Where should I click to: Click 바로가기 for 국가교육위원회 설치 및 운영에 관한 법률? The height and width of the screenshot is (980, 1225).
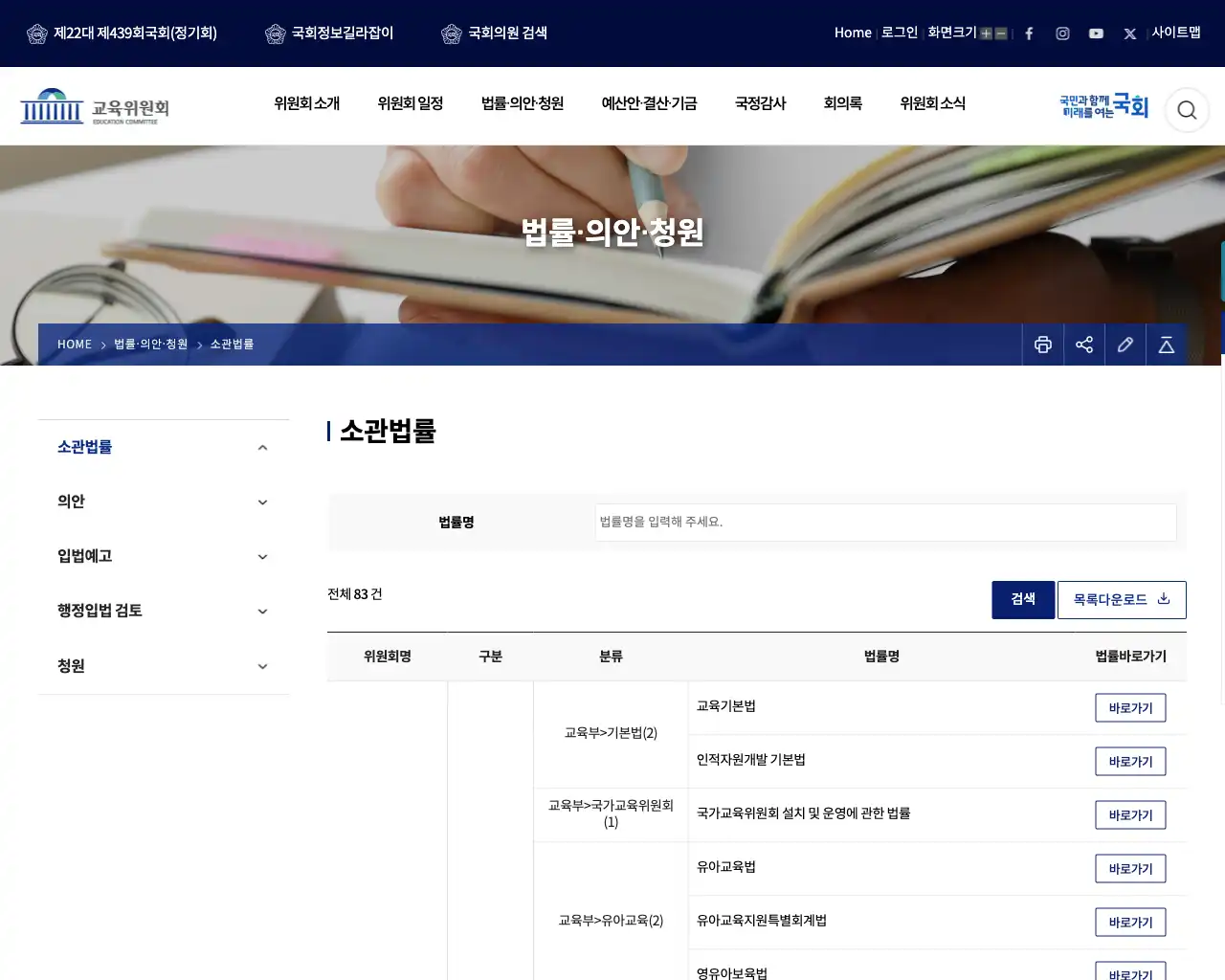(x=1130, y=815)
